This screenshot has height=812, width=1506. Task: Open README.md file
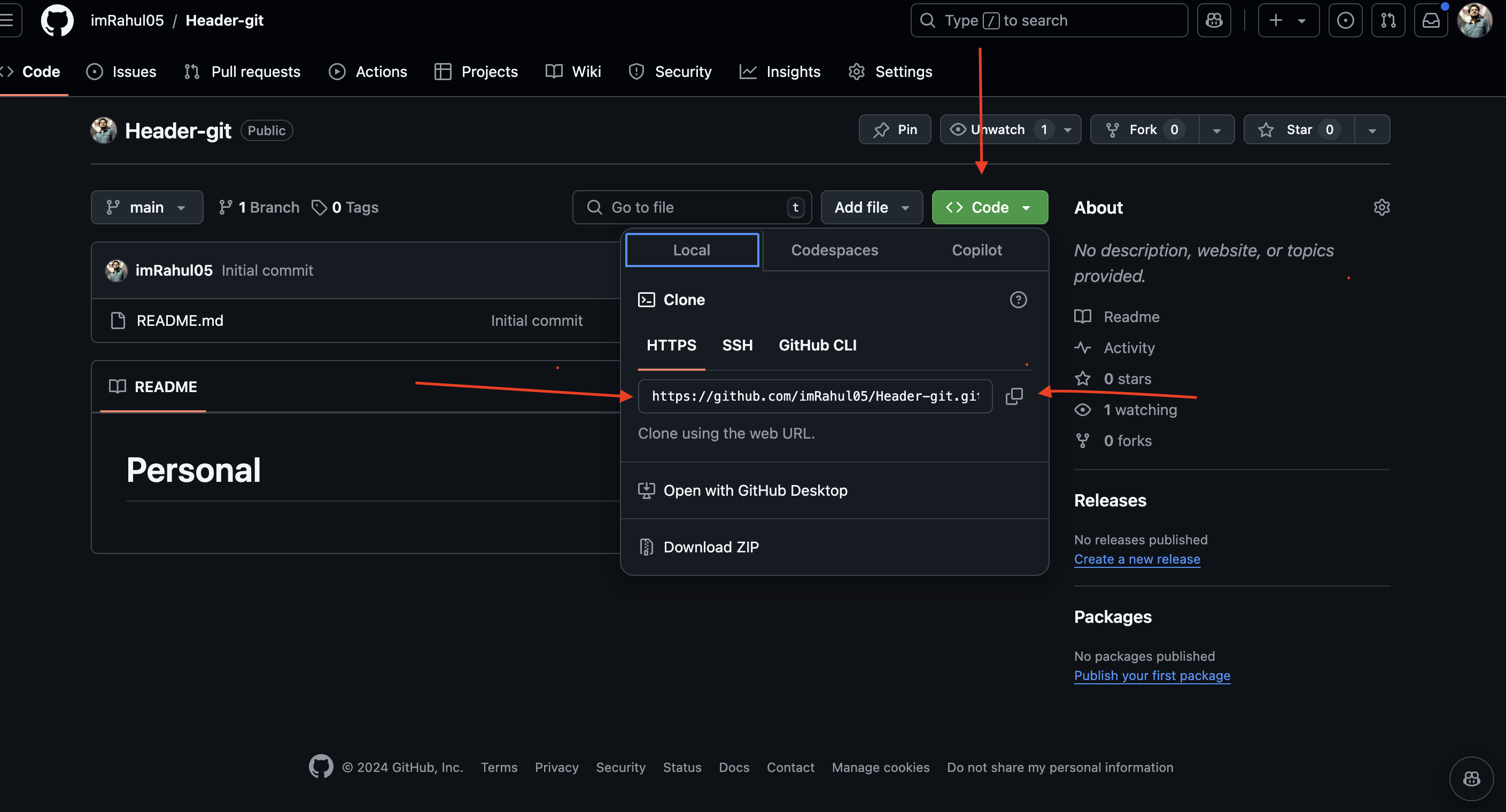pos(180,321)
